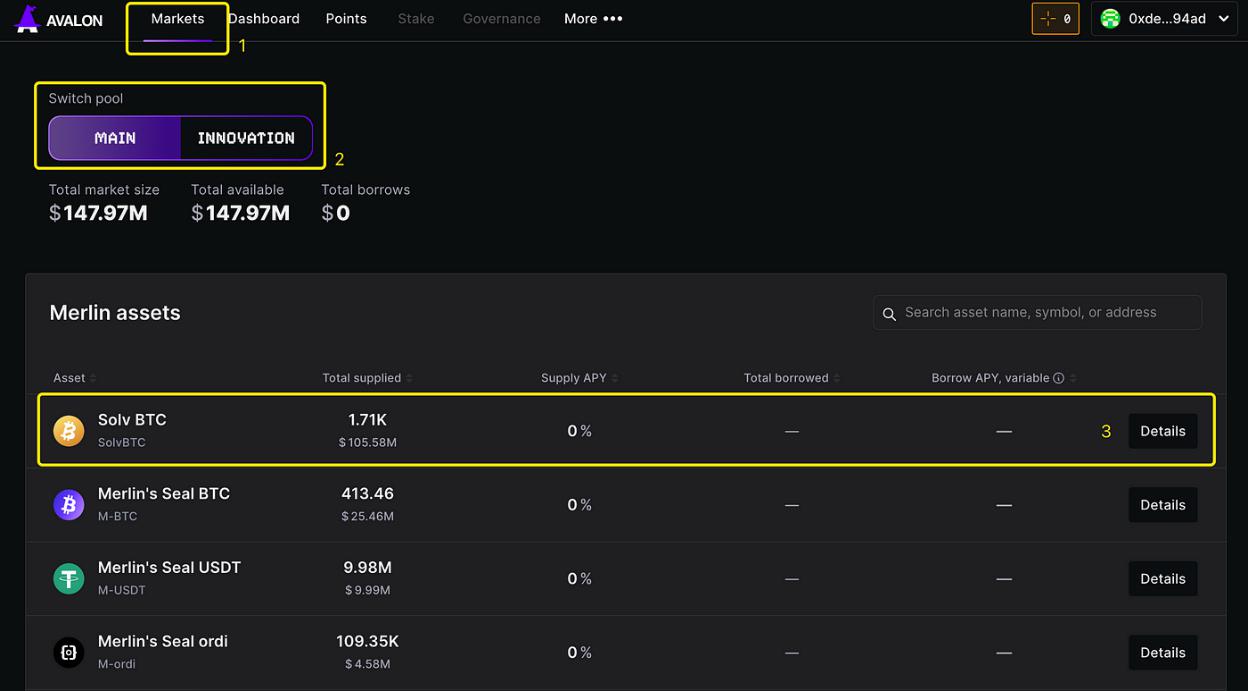Screen dimensions: 1248x691
Task: Switch to the MAIN pool
Action: (115, 138)
